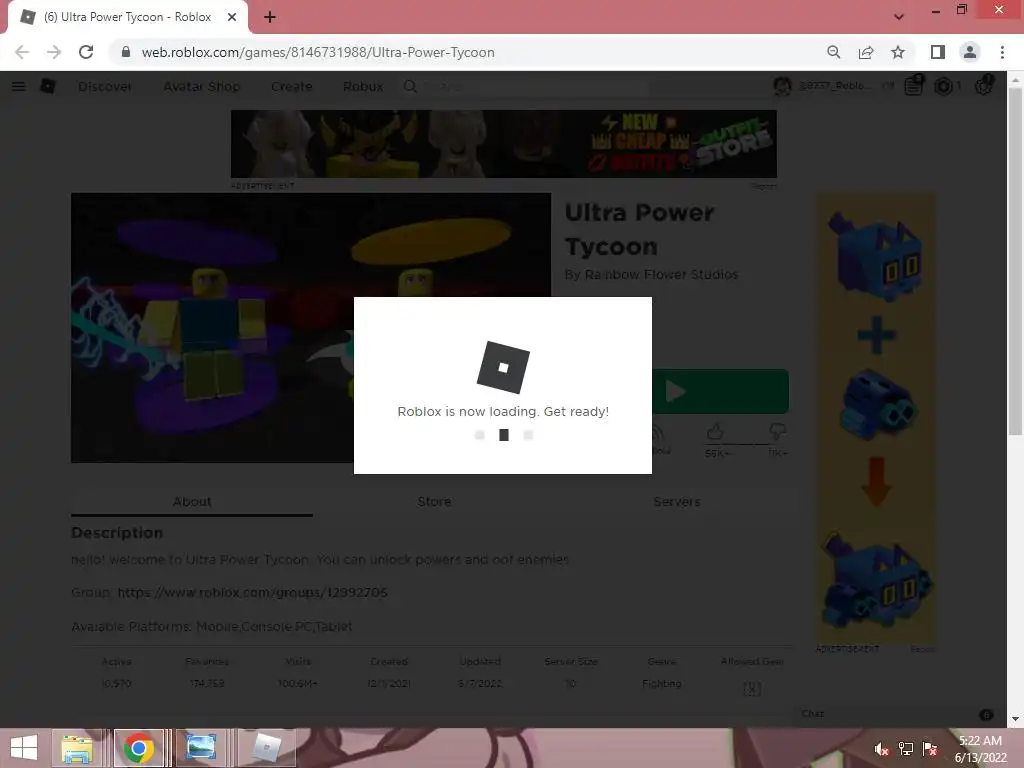Open the user avatar profile icon

[782, 86]
